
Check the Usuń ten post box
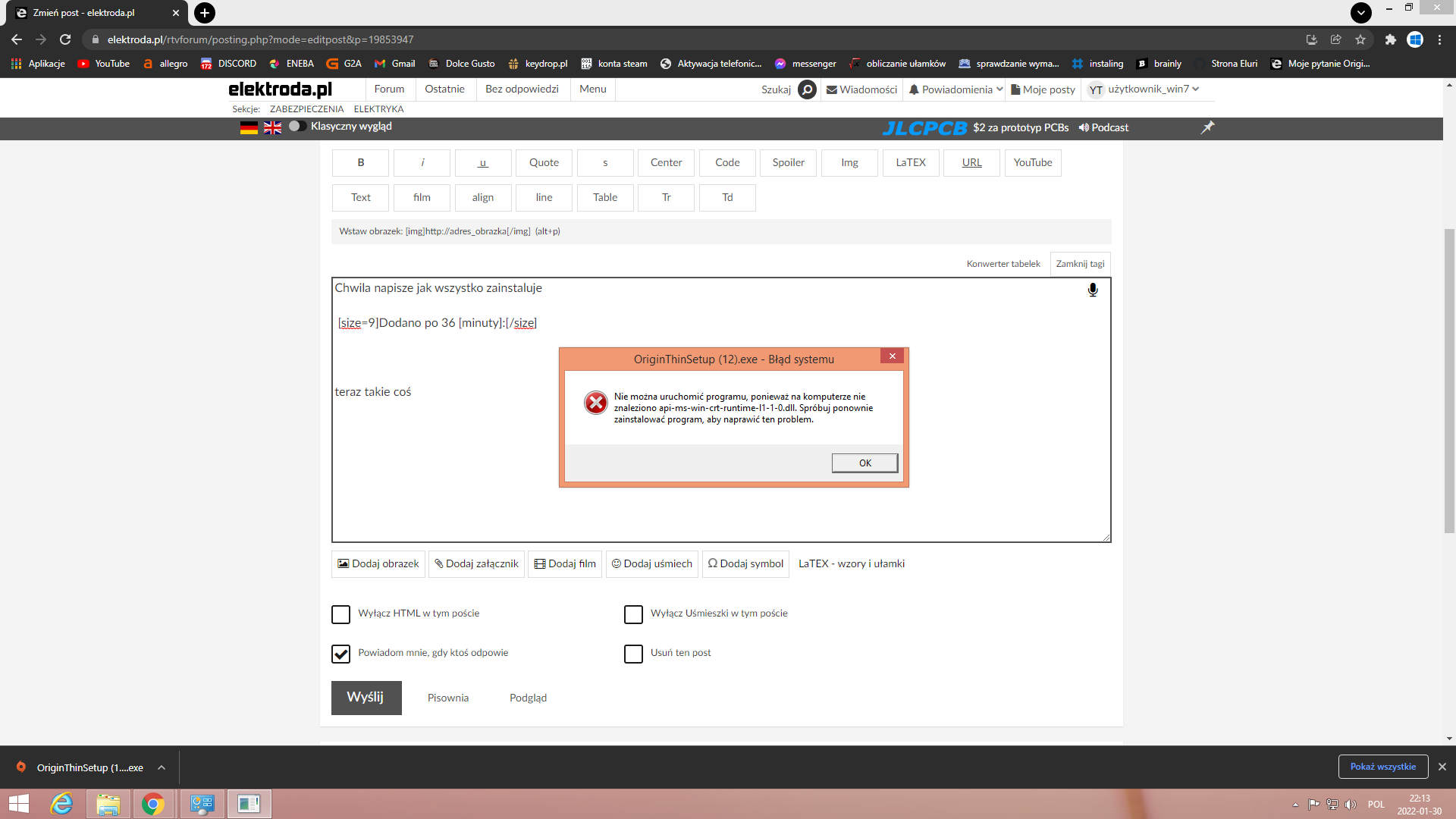pyautogui.click(x=633, y=654)
